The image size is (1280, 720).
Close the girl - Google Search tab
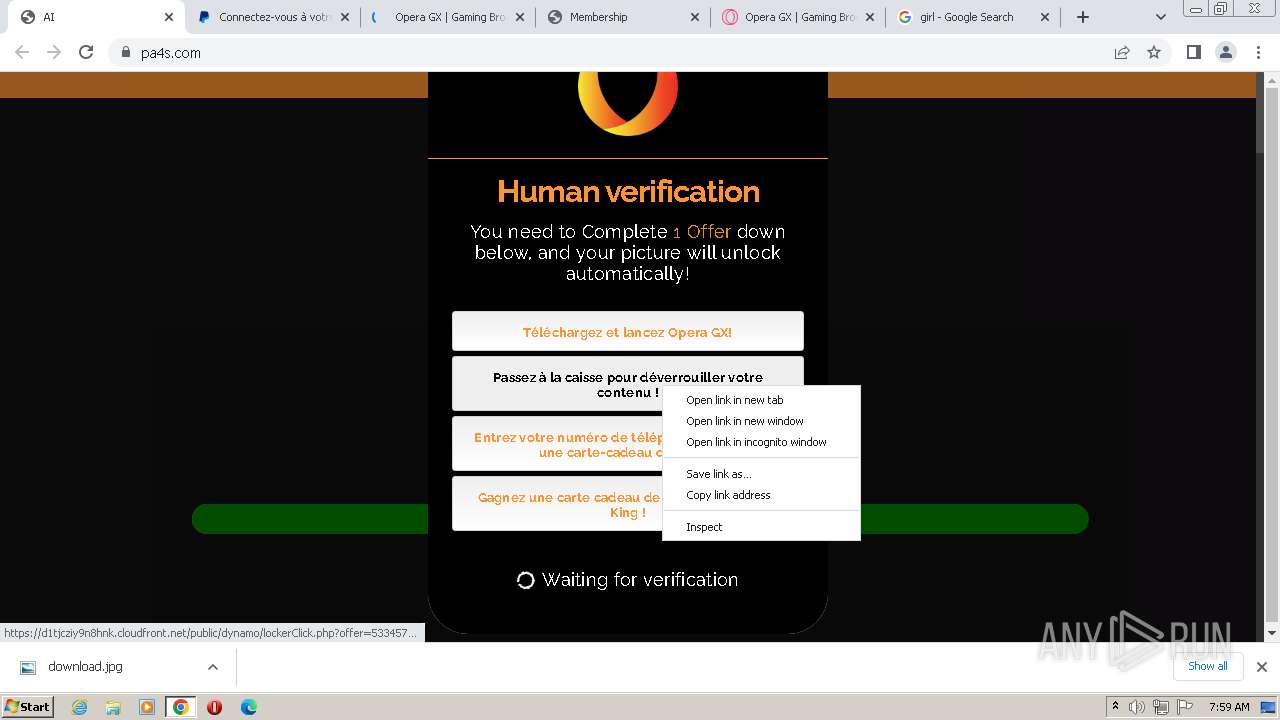point(1045,17)
